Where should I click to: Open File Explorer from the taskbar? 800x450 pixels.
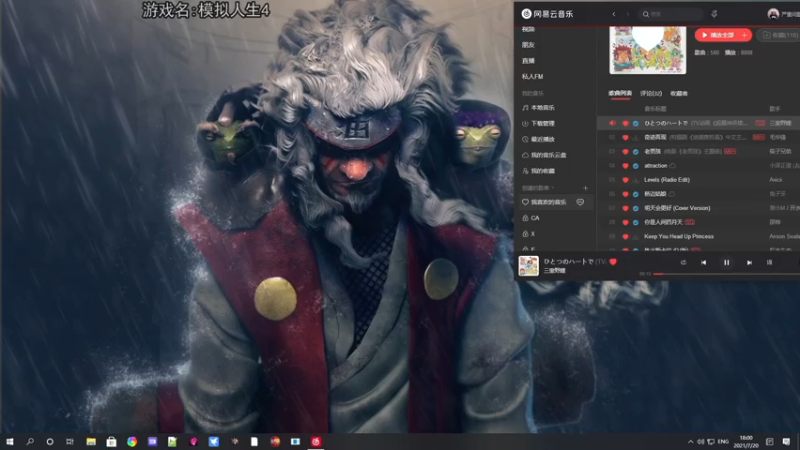tap(91, 441)
